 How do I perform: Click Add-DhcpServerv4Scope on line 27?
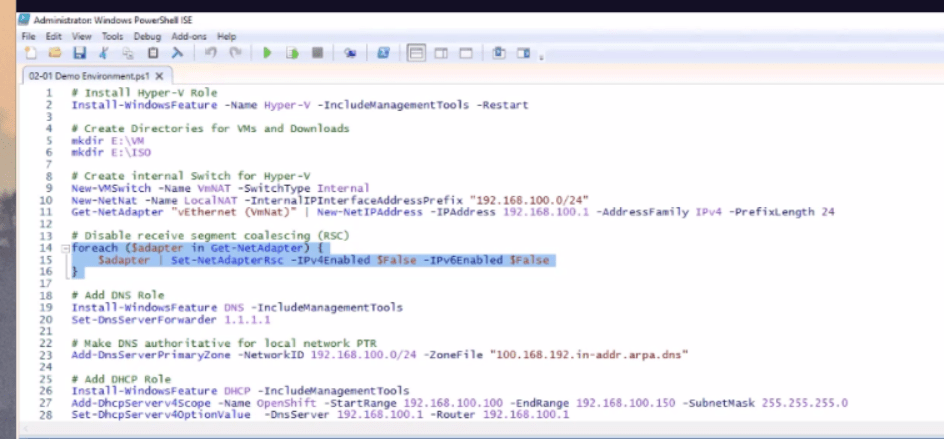click(x=141, y=403)
